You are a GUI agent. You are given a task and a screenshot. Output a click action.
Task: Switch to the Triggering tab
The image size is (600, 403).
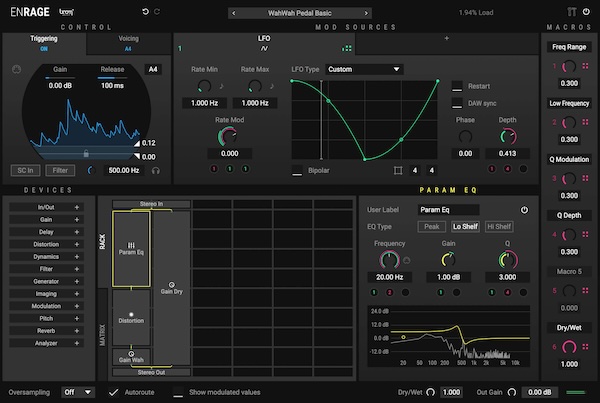(44, 43)
